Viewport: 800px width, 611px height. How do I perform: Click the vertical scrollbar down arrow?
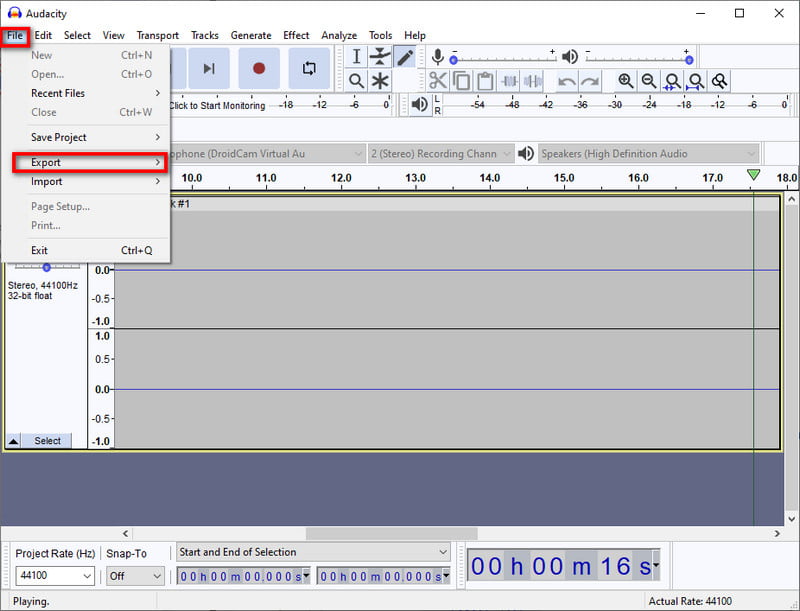point(791,519)
